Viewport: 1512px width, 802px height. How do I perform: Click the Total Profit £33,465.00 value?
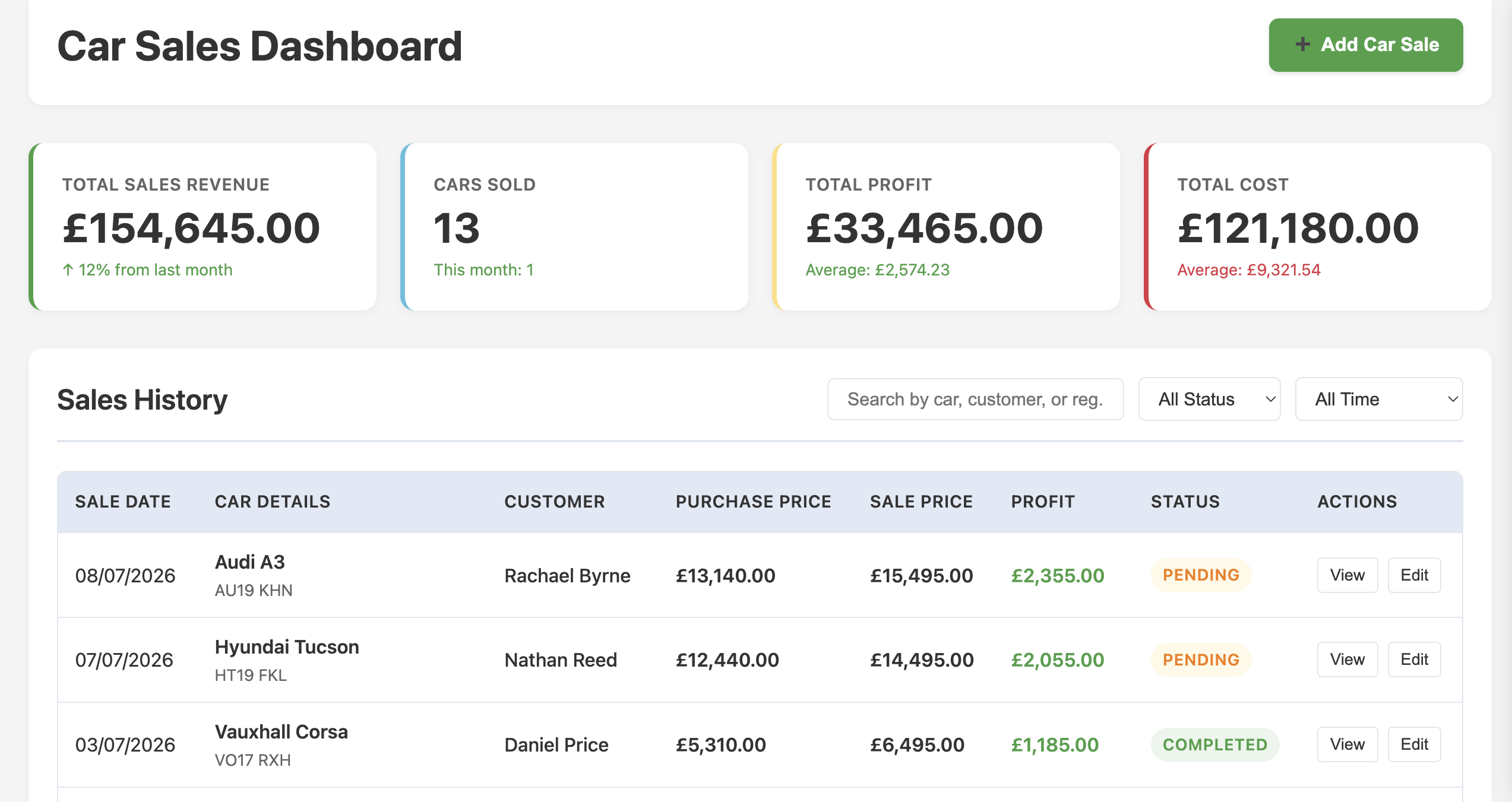coord(924,228)
